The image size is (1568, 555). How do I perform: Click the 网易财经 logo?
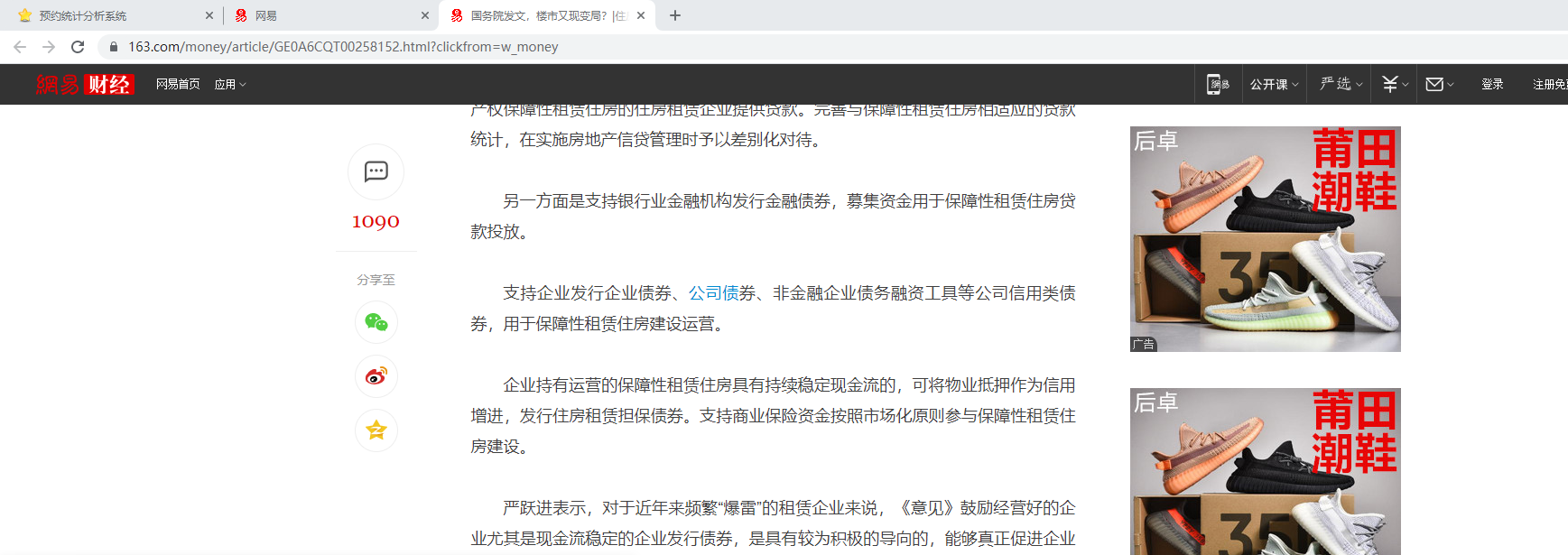85,84
